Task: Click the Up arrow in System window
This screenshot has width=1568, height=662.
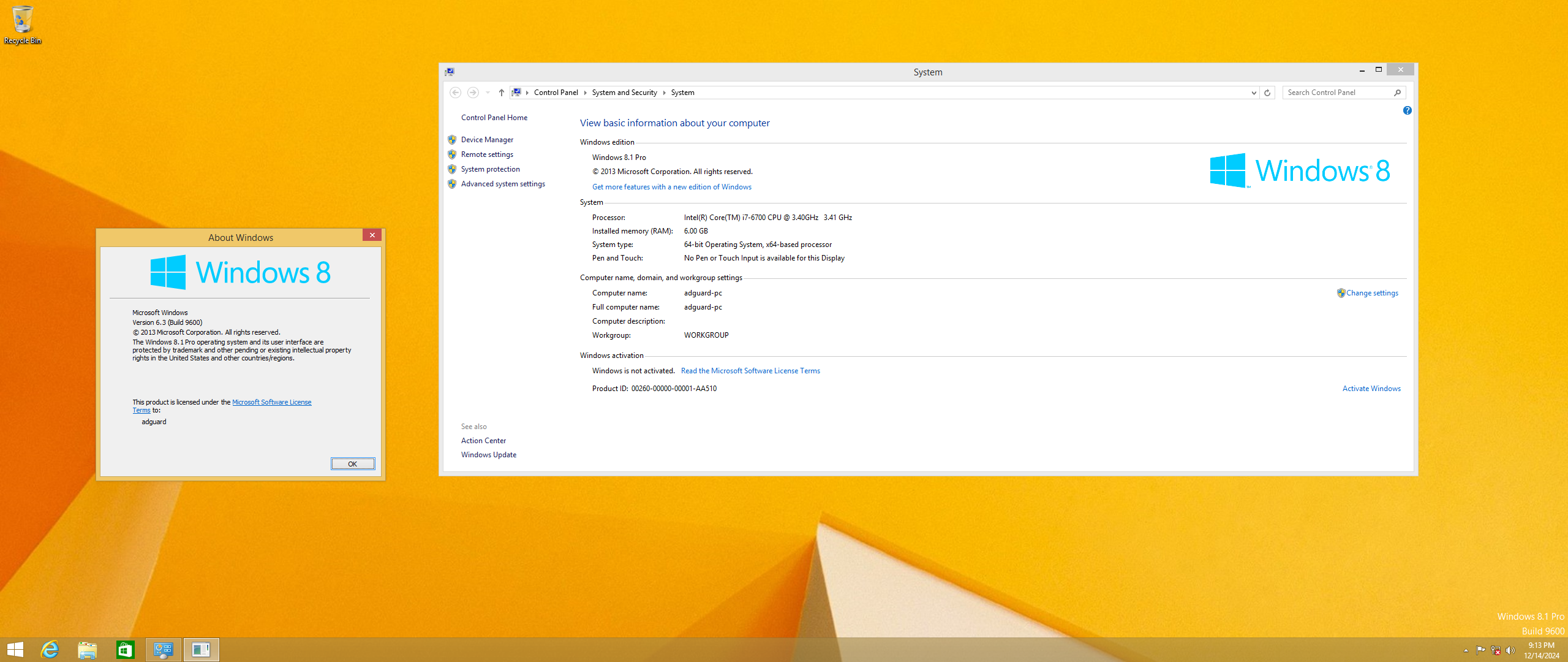Action: (502, 93)
